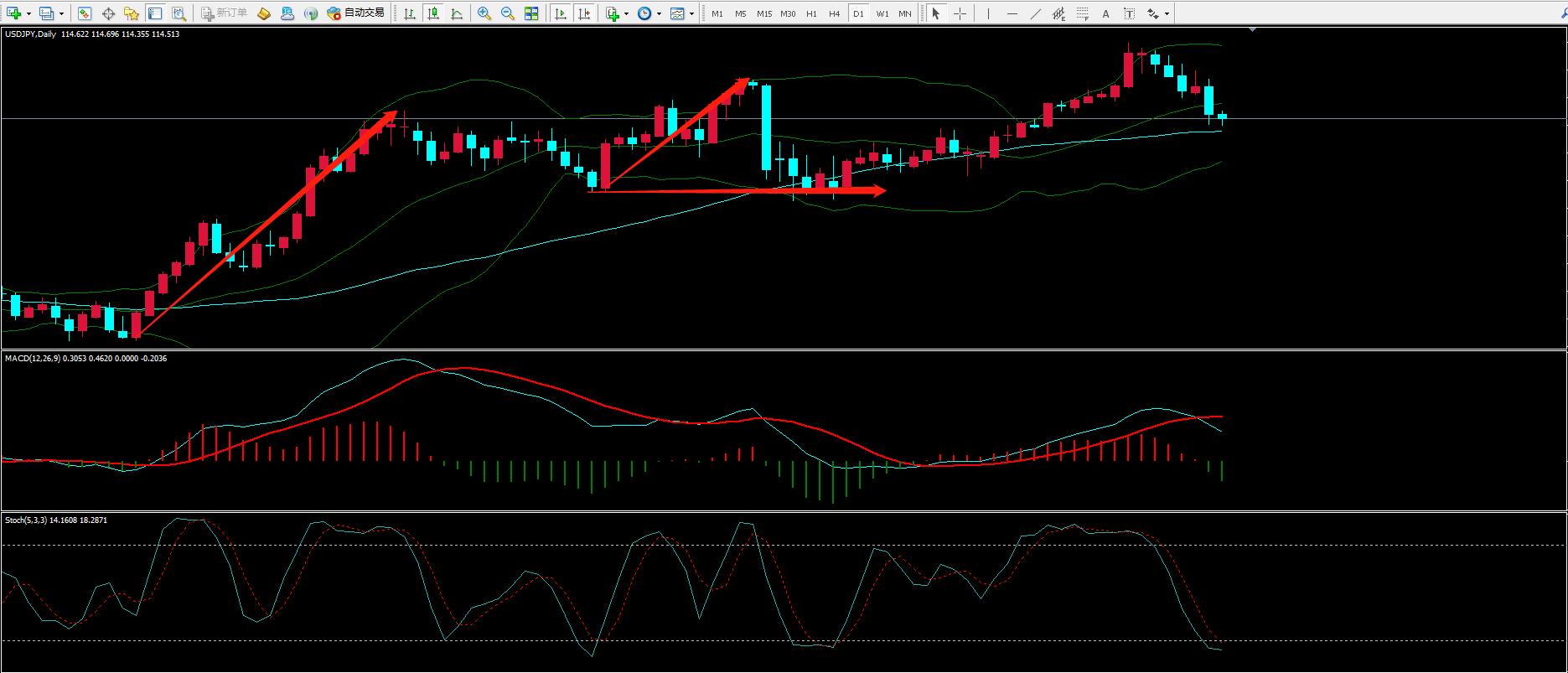
Task: Pick the trendline drawing tool
Action: coord(1035,13)
